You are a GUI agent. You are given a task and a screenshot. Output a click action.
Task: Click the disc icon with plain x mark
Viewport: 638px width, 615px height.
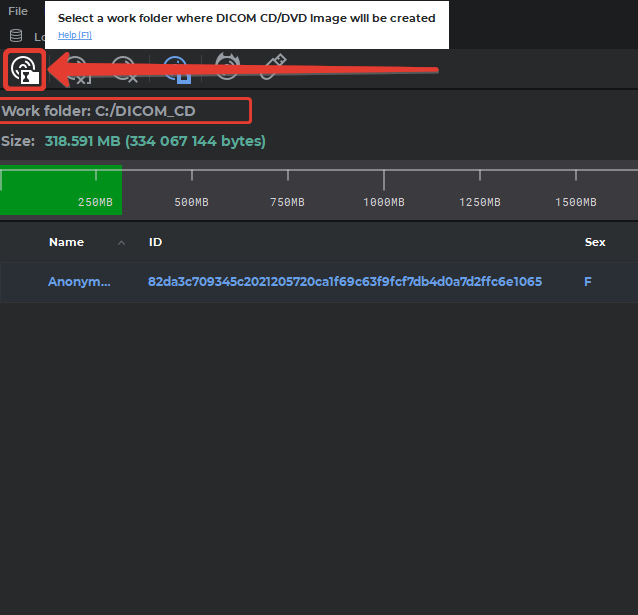125,69
